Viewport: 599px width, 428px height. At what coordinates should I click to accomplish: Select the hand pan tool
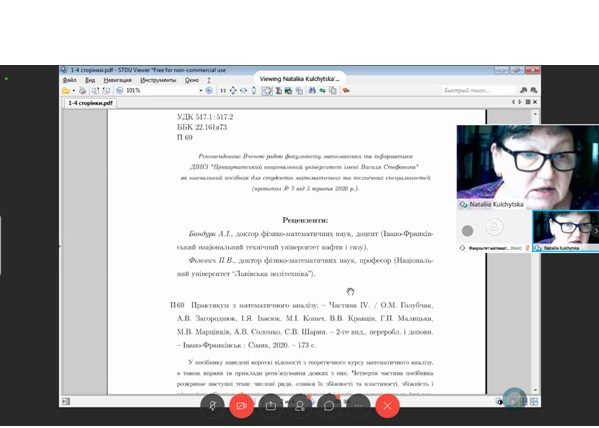click(267, 91)
